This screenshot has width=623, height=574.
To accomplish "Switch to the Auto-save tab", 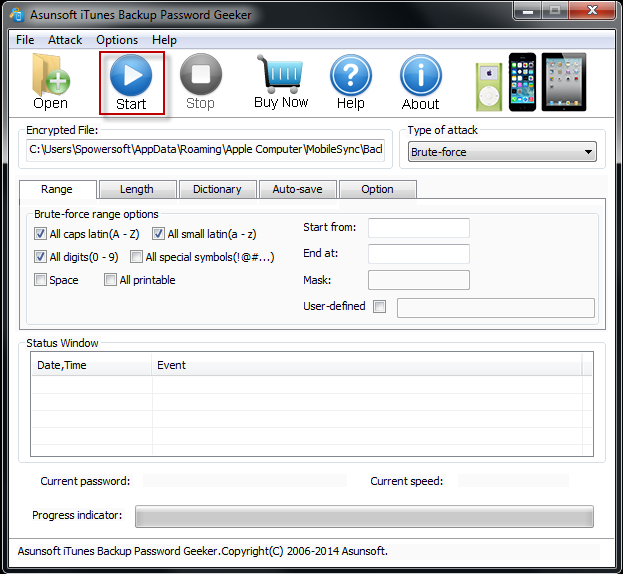I will (x=298, y=189).
